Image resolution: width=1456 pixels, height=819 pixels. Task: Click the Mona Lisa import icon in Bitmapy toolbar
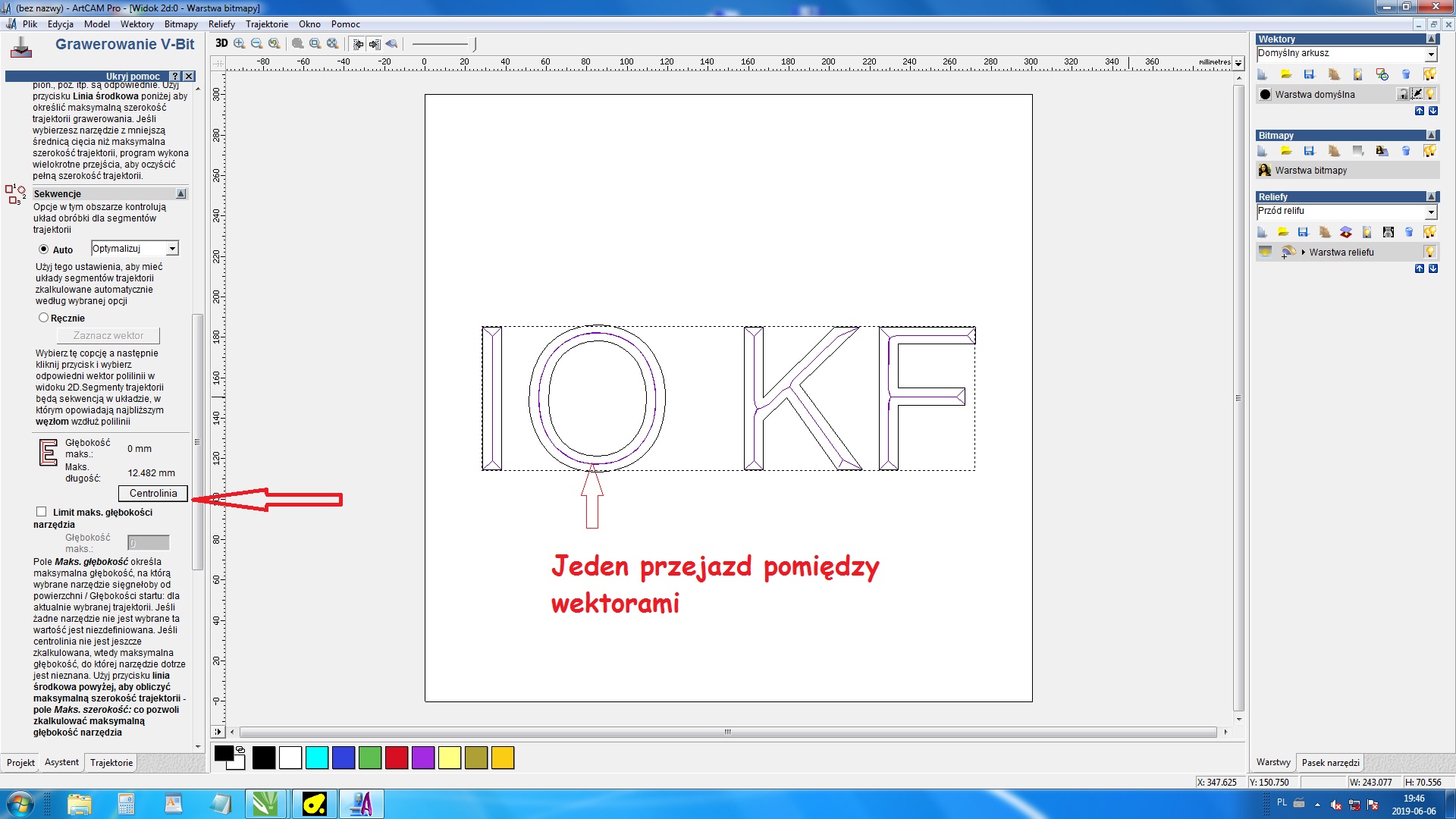[x=1382, y=151]
